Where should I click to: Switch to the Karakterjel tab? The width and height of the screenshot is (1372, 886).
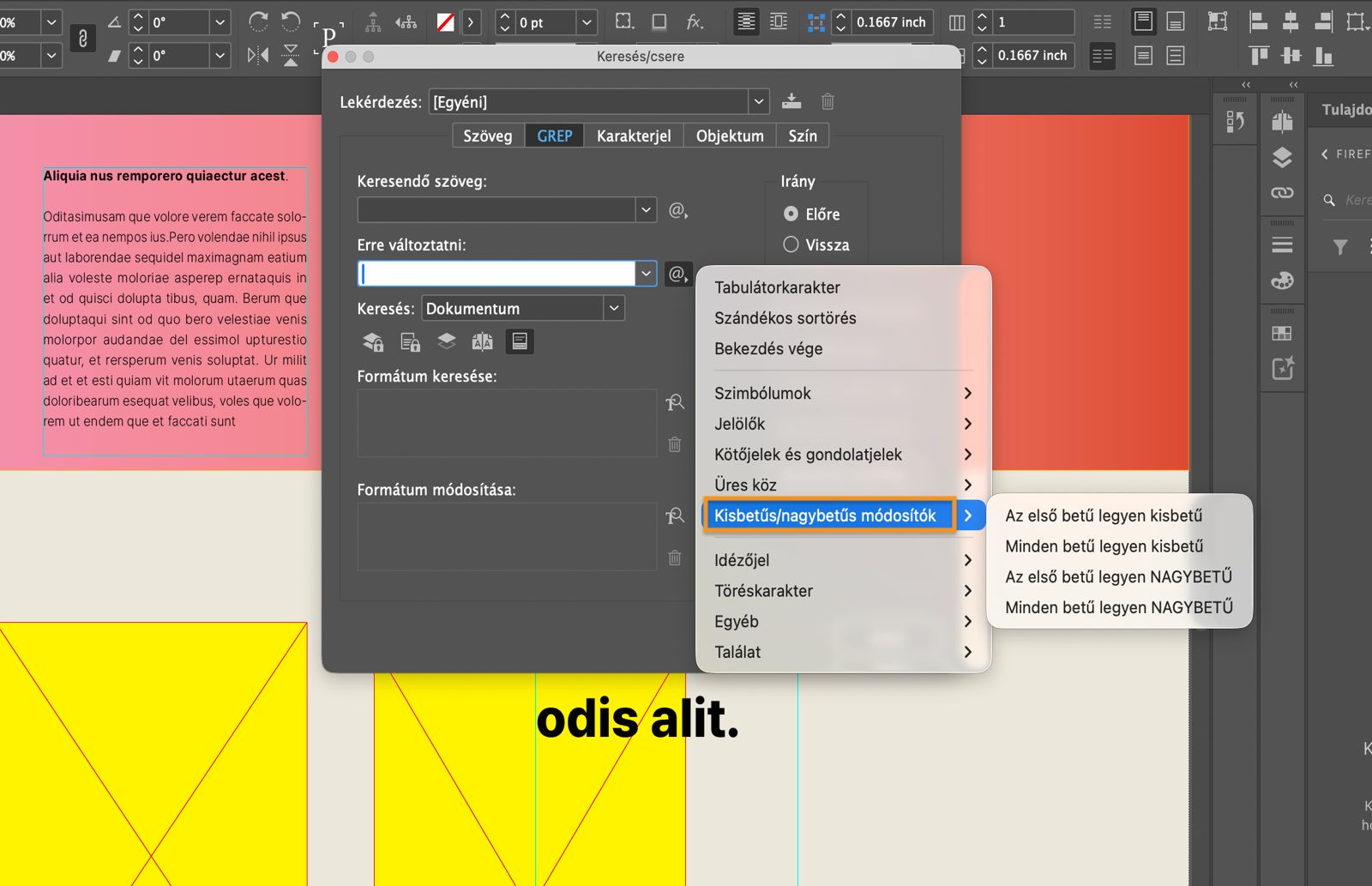pos(634,136)
